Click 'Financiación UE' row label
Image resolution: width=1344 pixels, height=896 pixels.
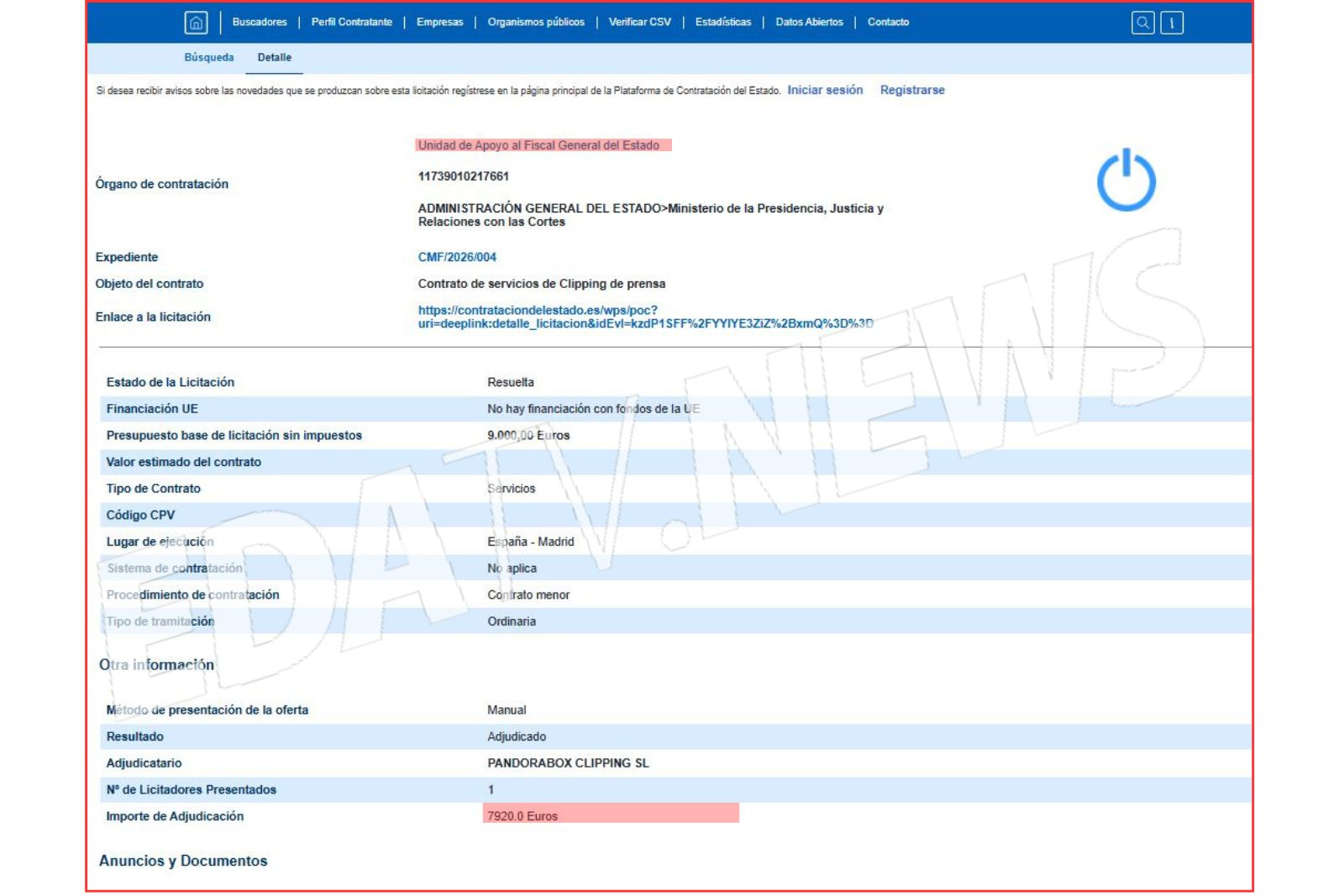coord(152,409)
